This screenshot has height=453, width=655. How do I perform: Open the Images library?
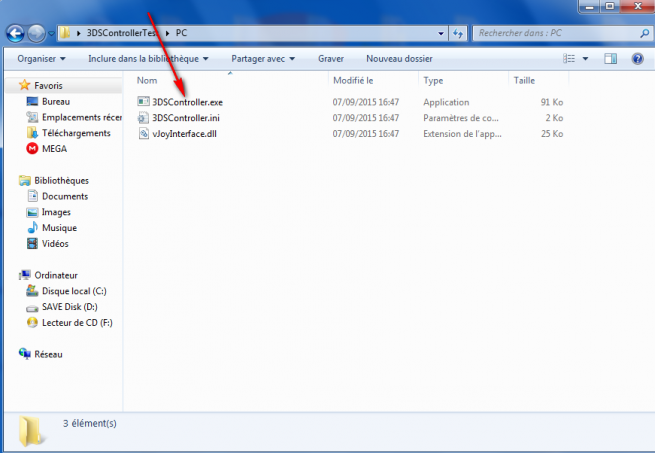56,212
